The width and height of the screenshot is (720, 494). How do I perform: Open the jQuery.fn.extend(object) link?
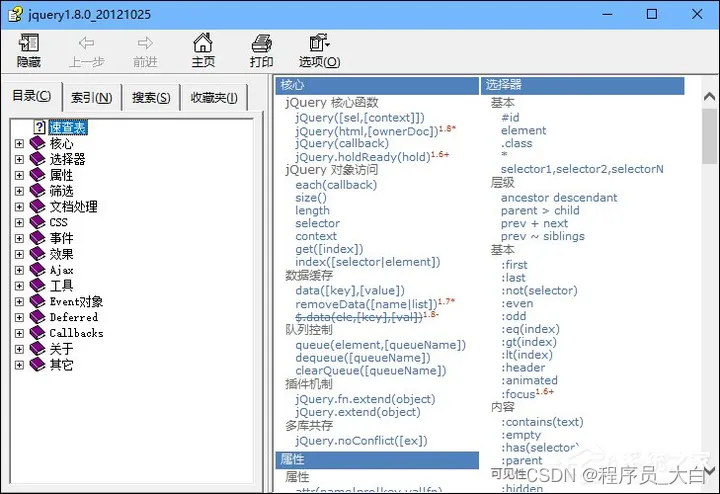click(x=365, y=399)
